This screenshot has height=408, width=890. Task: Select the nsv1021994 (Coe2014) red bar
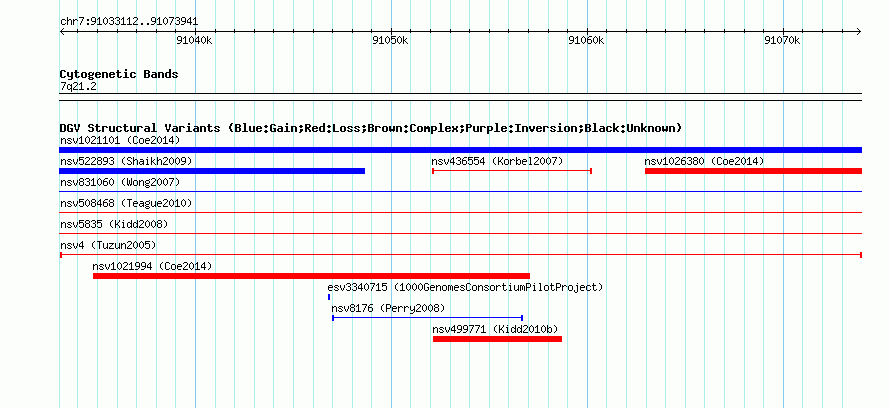tap(311, 276)
